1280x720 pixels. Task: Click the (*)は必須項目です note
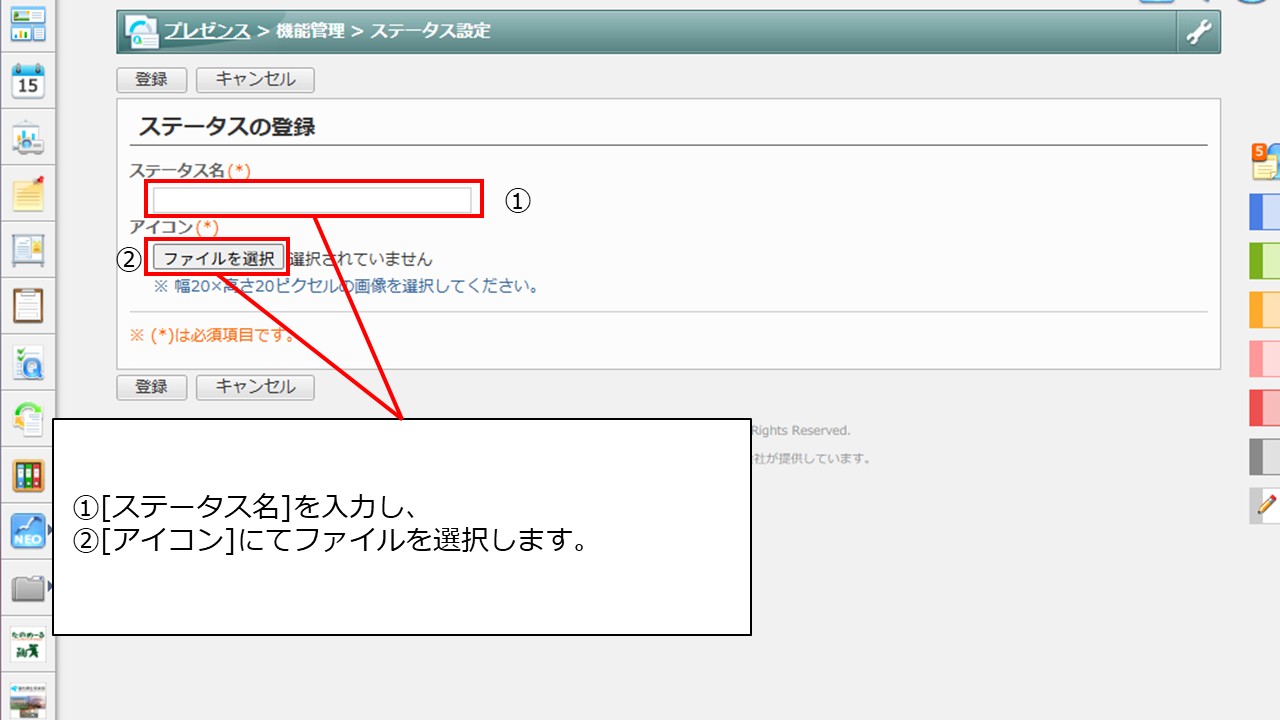click(214, 334)
